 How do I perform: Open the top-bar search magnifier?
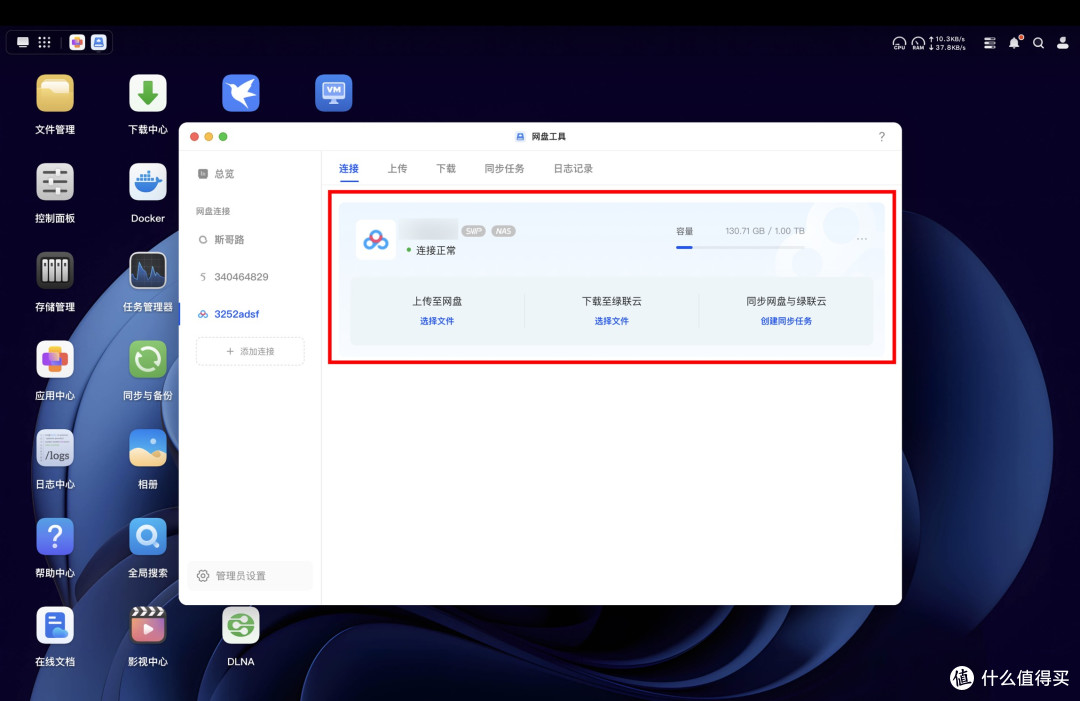pyautogui.click(x=1039, y=43)
